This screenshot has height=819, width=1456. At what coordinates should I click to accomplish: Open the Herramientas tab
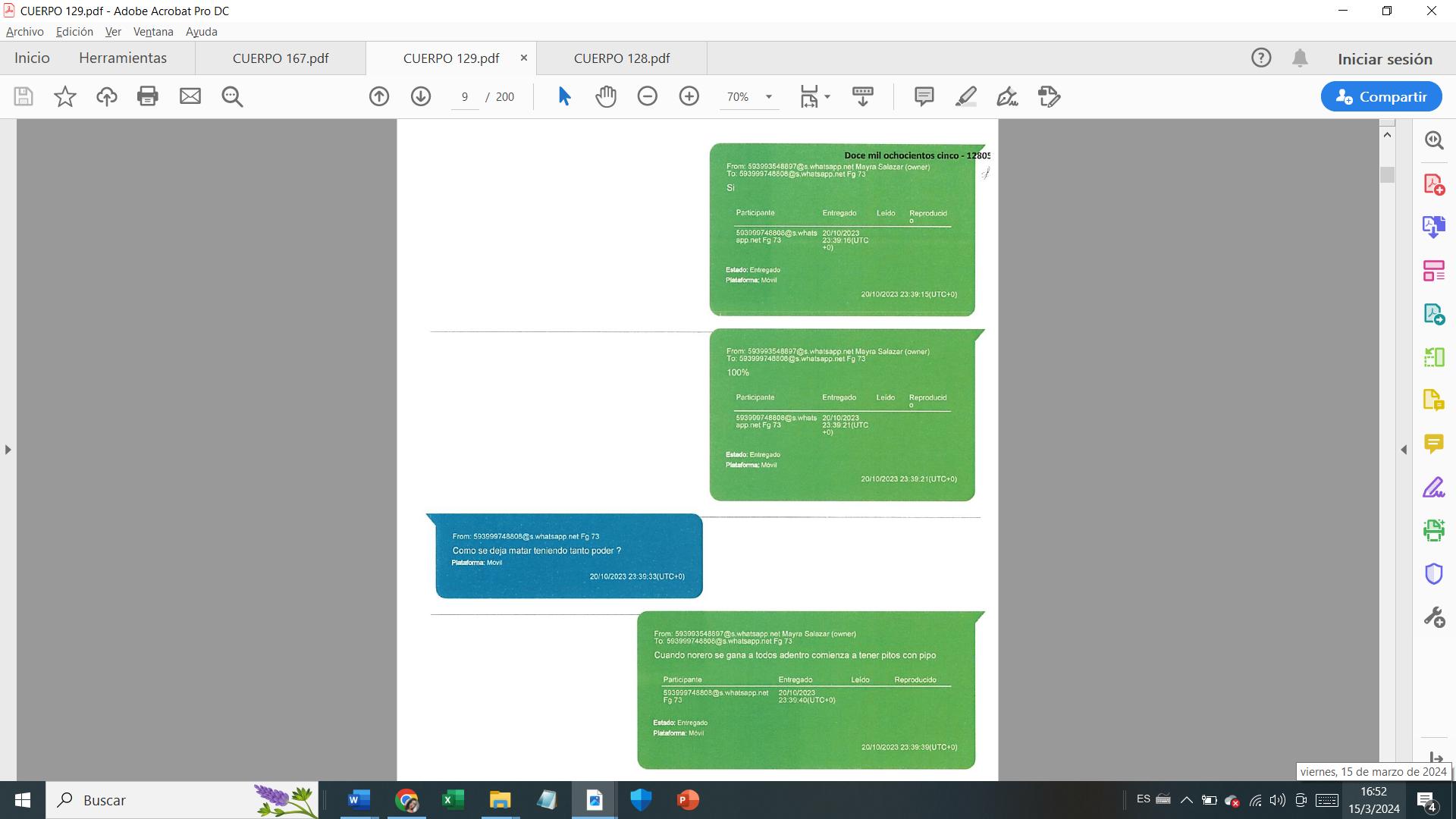click(x=123, y=58)
